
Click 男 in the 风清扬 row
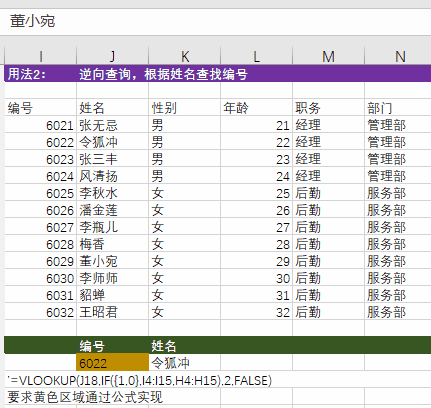(x=185, y=176)
